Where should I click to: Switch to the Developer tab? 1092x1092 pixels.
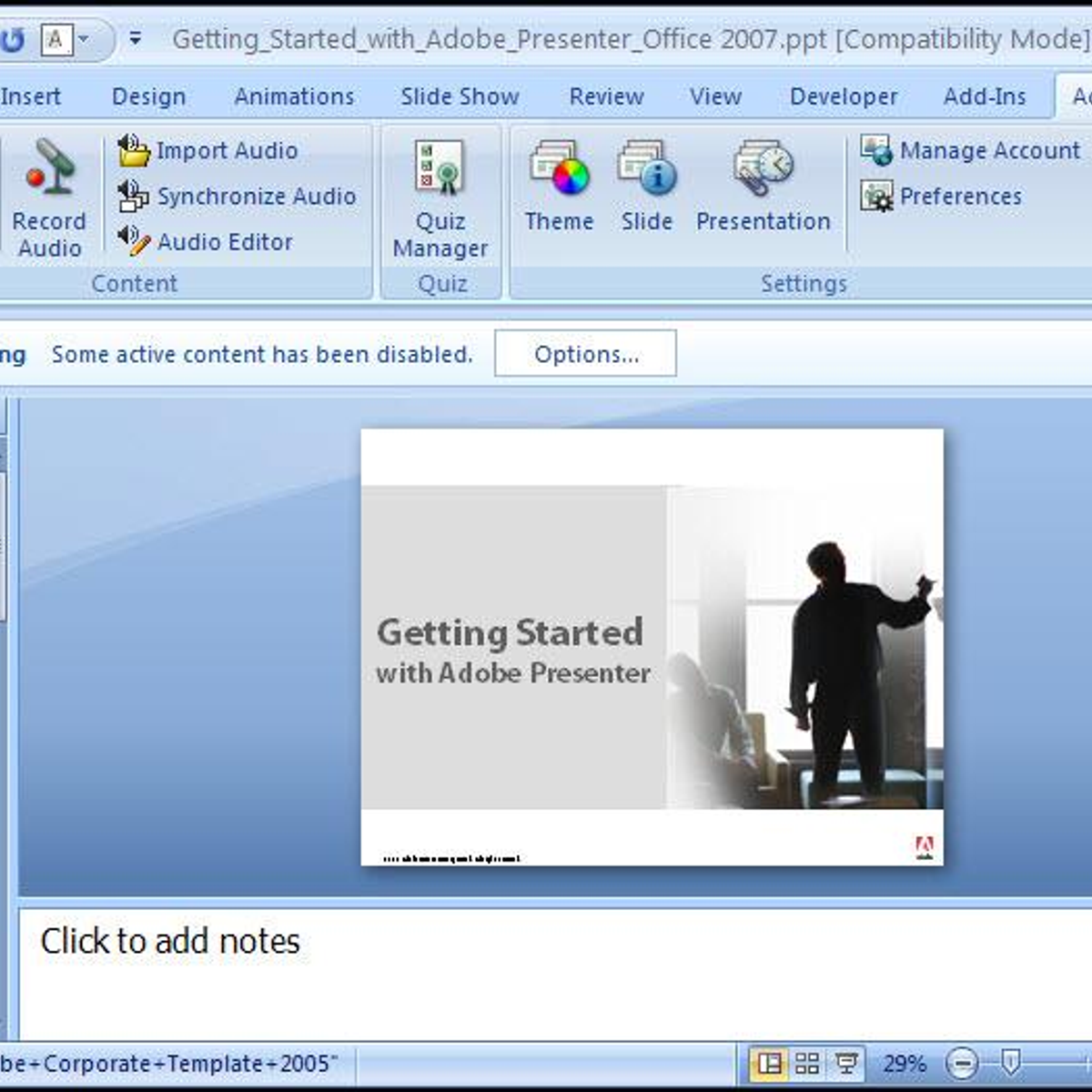pyautogui.click(x=844, y=96)
